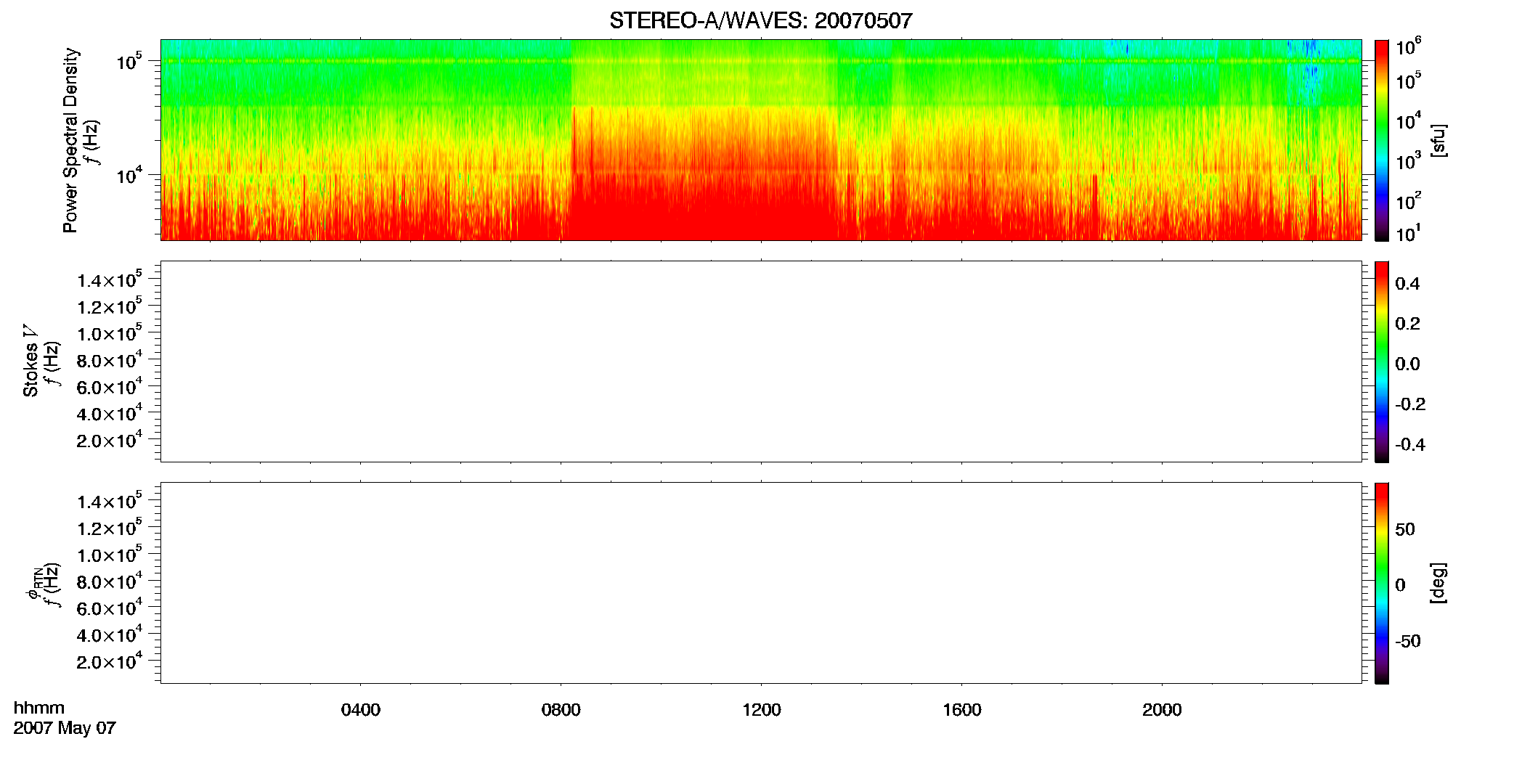Screen dimensions: 1522x784
Task: Click the 2.0×10^4 tick of phi RTN panel
Action: [110, 661]
